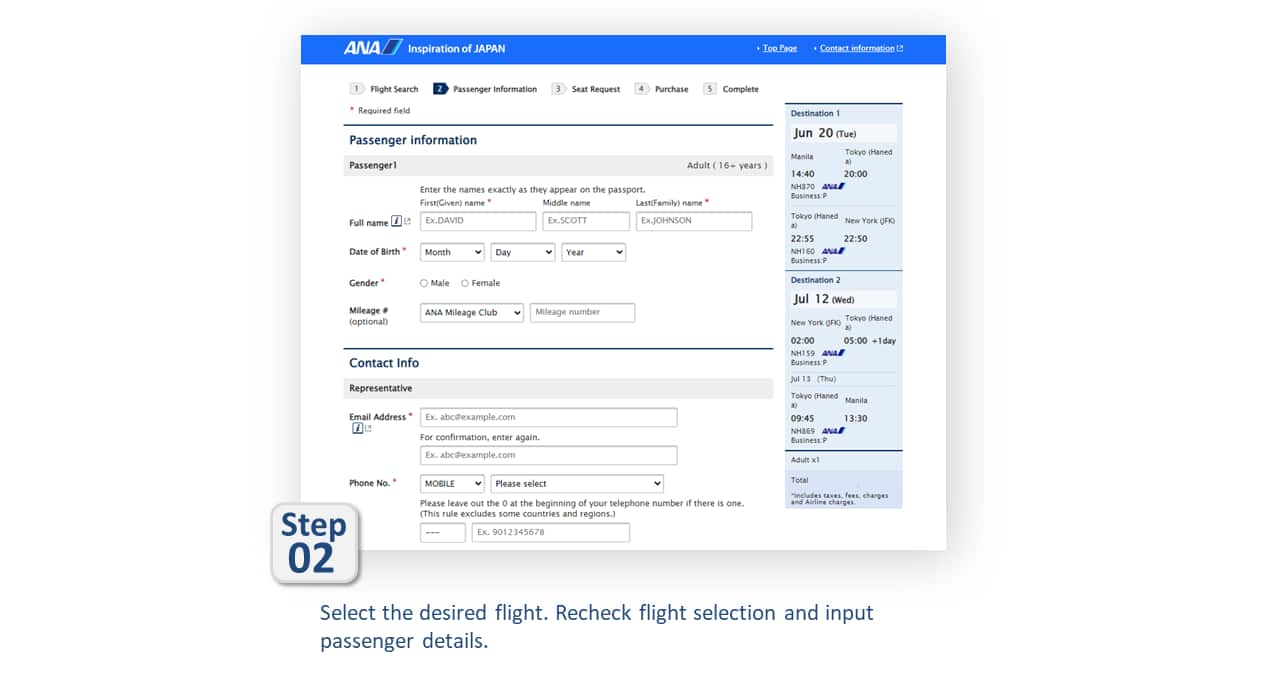Select the Female gender radio button
This screenshot has width=1263, height=700.
[464, 283]
